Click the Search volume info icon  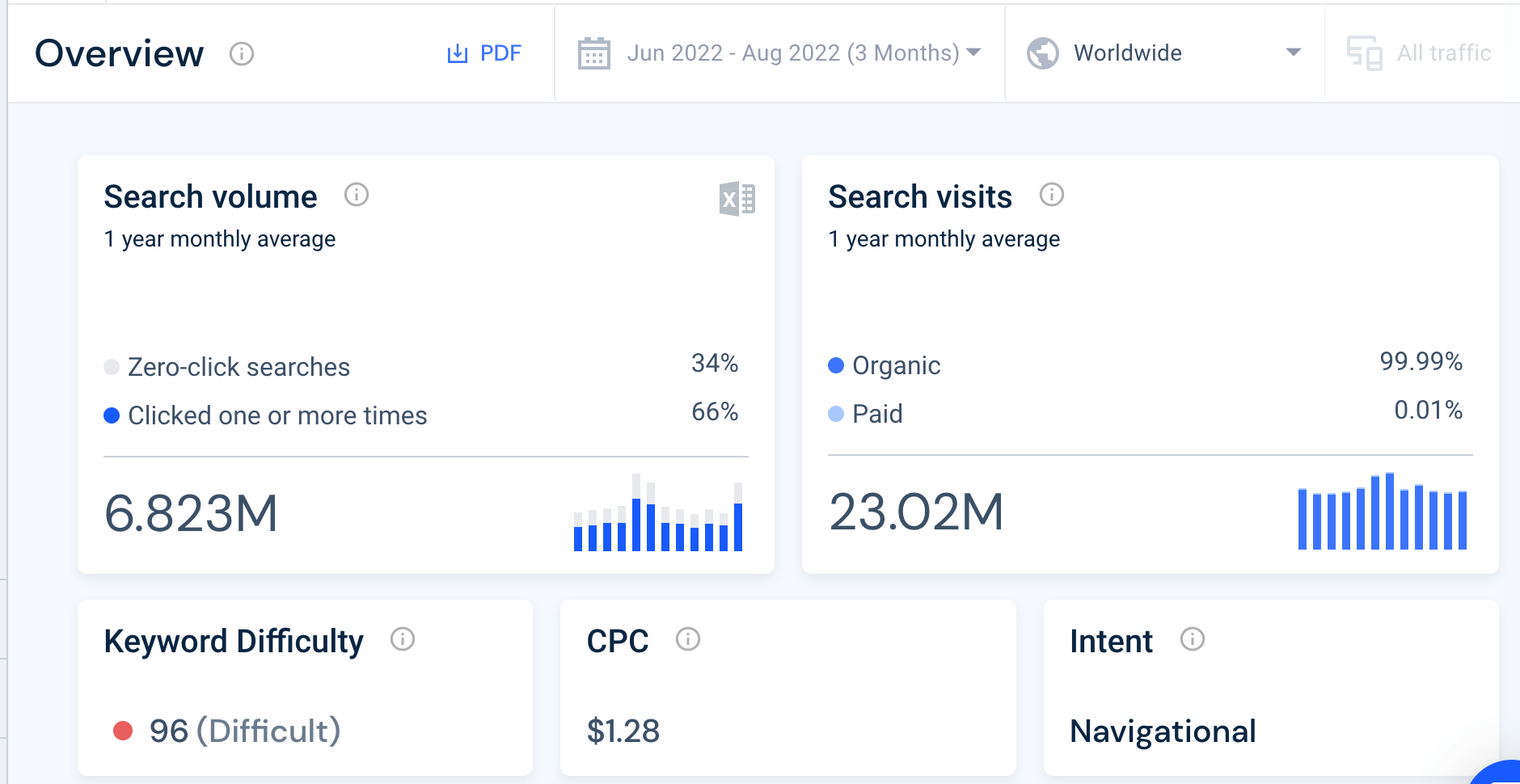(x=357, y=195)
